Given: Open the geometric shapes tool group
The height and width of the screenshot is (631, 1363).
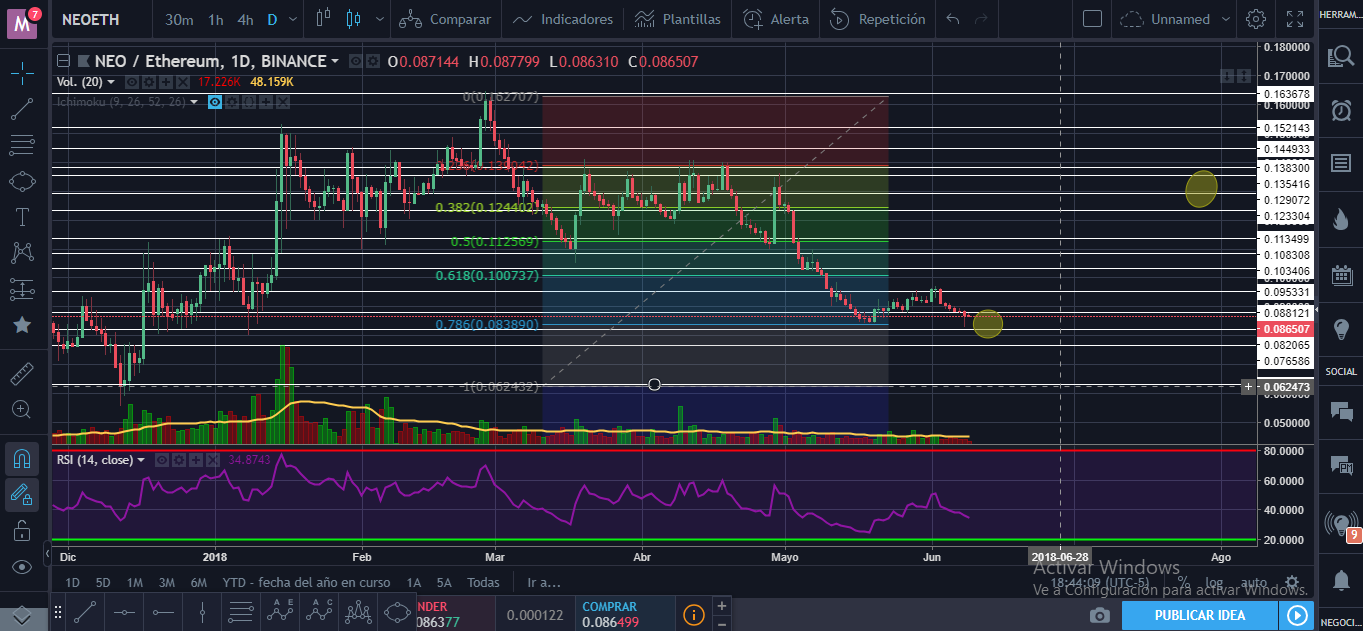Looking at the screenshot, I should tap(22, 181).
